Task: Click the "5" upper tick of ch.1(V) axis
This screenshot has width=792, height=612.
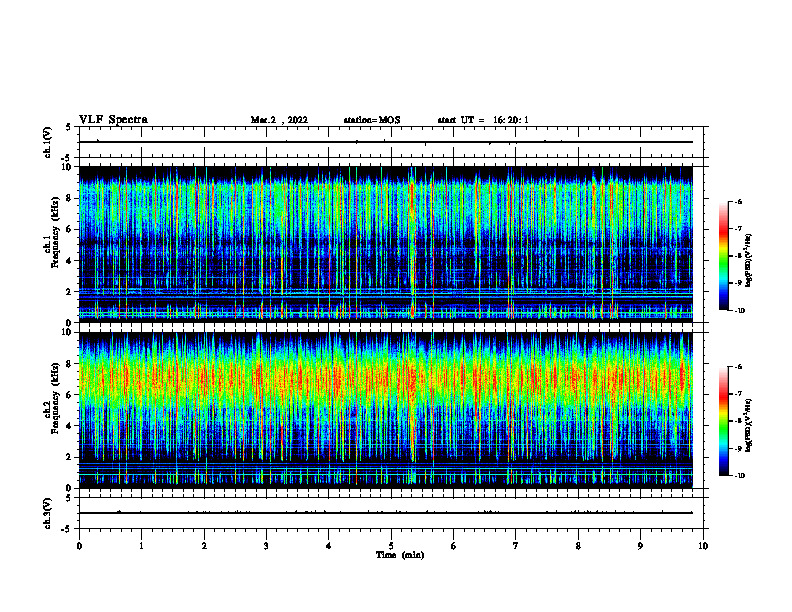Action: click(69, 128)
